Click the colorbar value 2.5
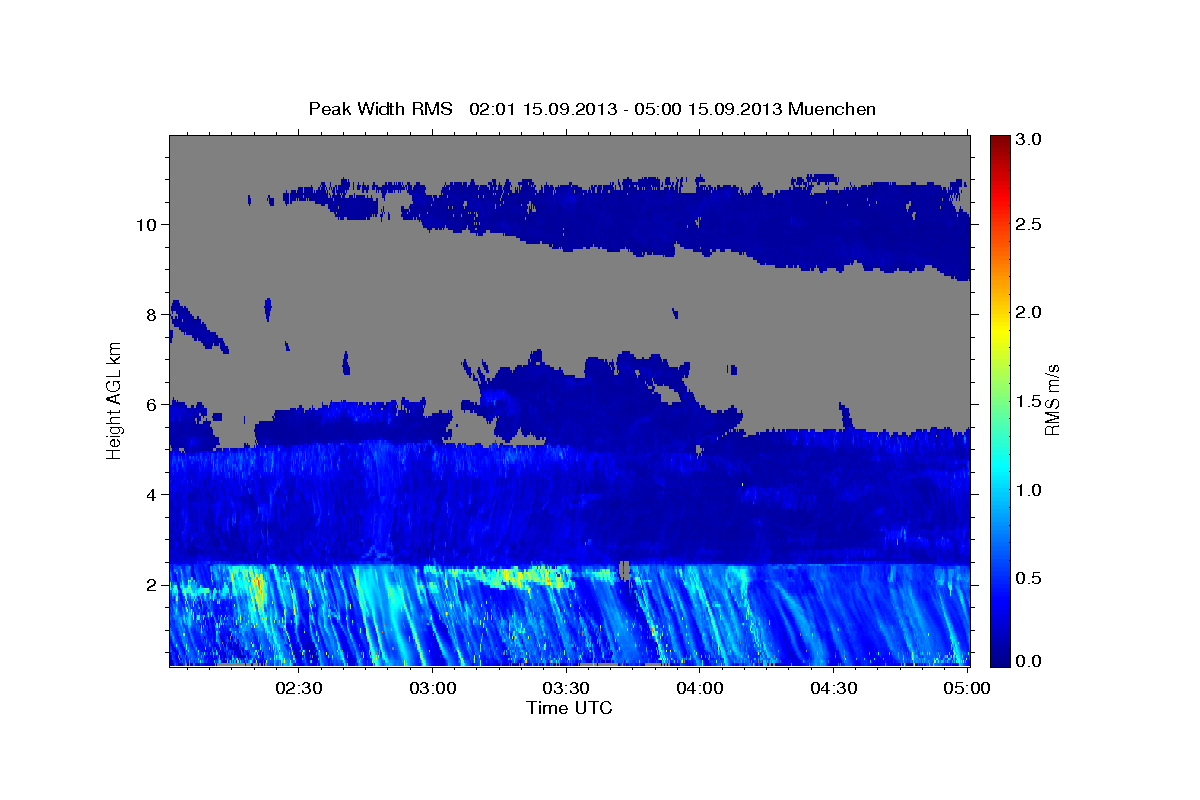This screenshot has height=800, width=1200. [1030, 225]
